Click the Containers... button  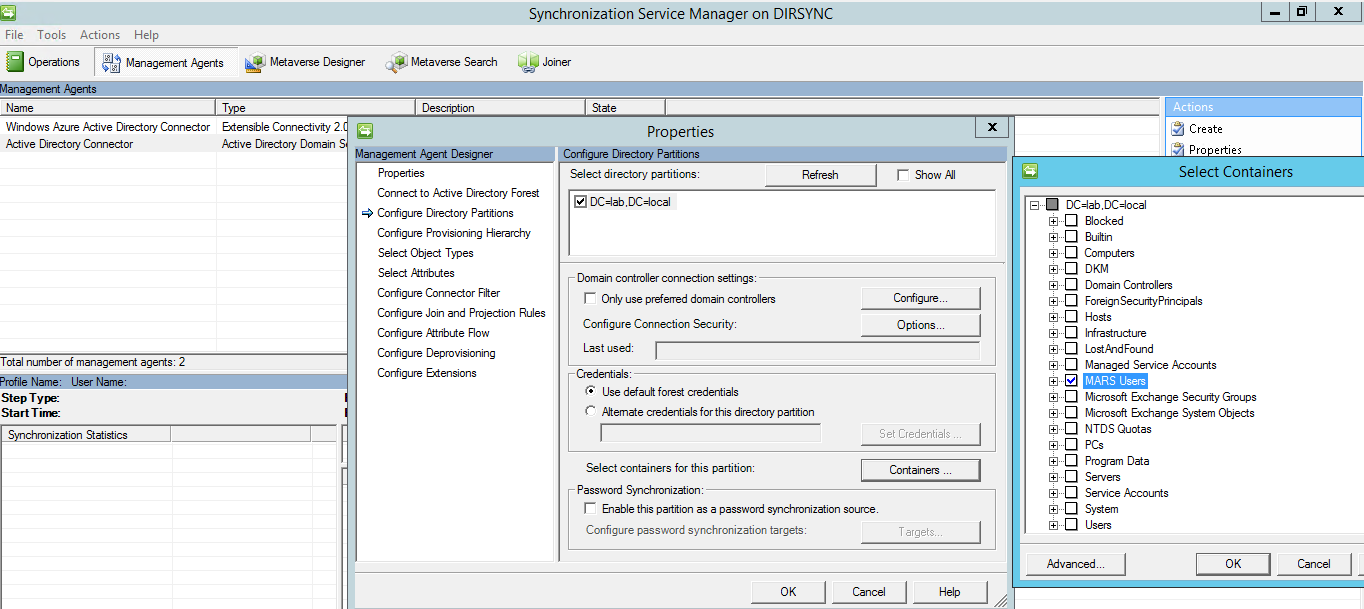920,470
